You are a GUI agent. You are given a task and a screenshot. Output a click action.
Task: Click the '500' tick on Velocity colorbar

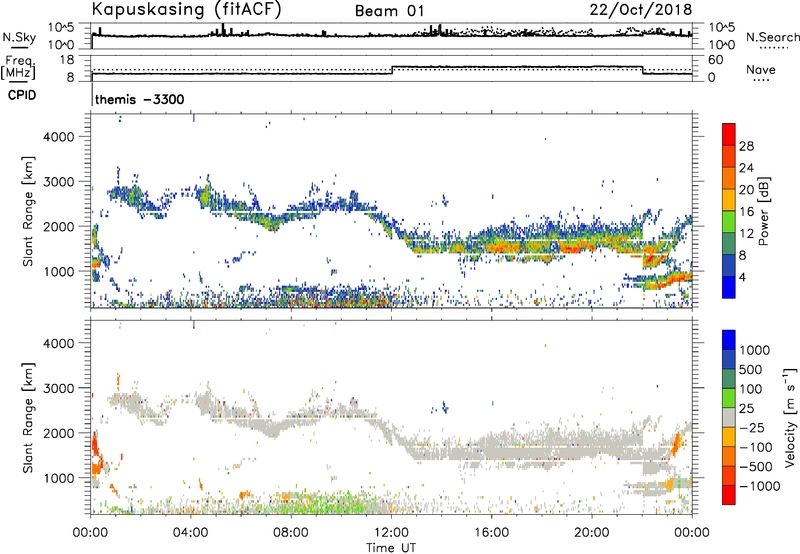(751, 369)
